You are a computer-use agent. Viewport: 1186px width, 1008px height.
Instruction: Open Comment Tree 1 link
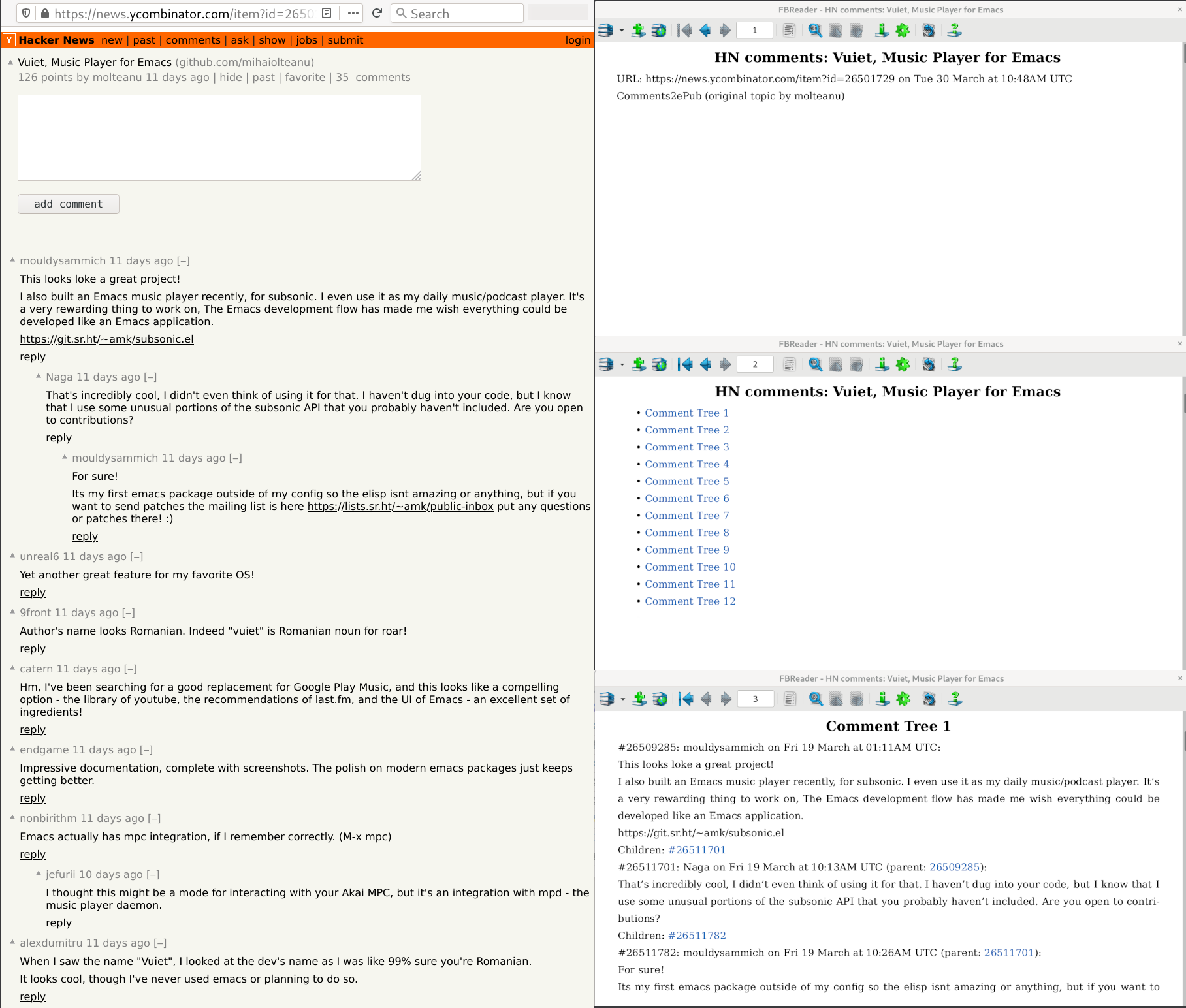pyautogui.click(x=686, y=413)
